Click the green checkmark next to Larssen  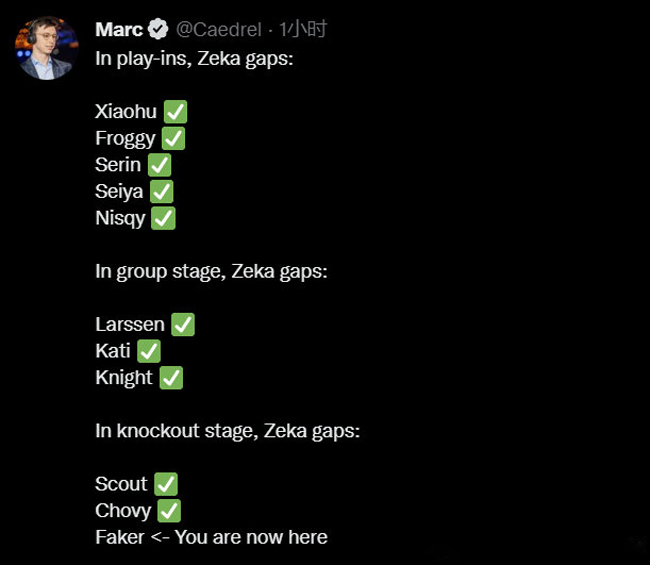pos(183,324)
